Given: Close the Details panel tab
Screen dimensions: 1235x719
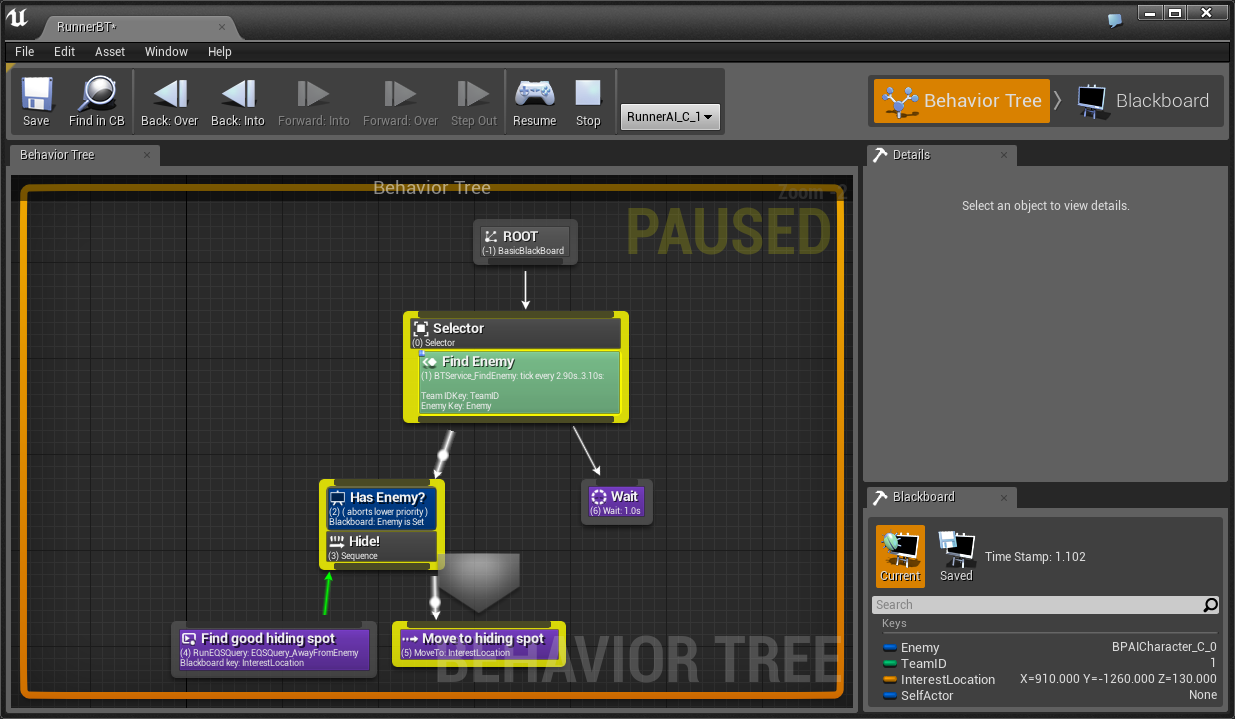Looking at the screenshot, I should click(1005, 155).
